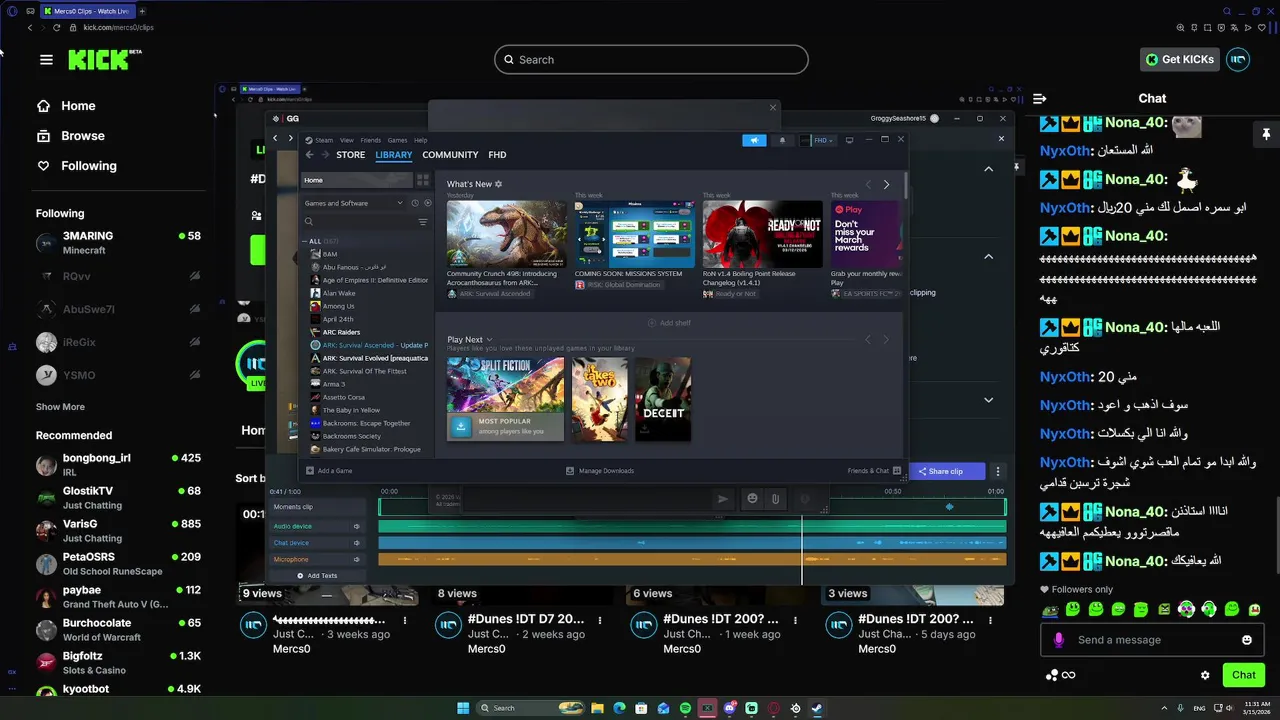This screenshot has height=720, width=1280.
Task: Switch to COMMUNITY tab in Steam
Action: (x=450, y=155)
